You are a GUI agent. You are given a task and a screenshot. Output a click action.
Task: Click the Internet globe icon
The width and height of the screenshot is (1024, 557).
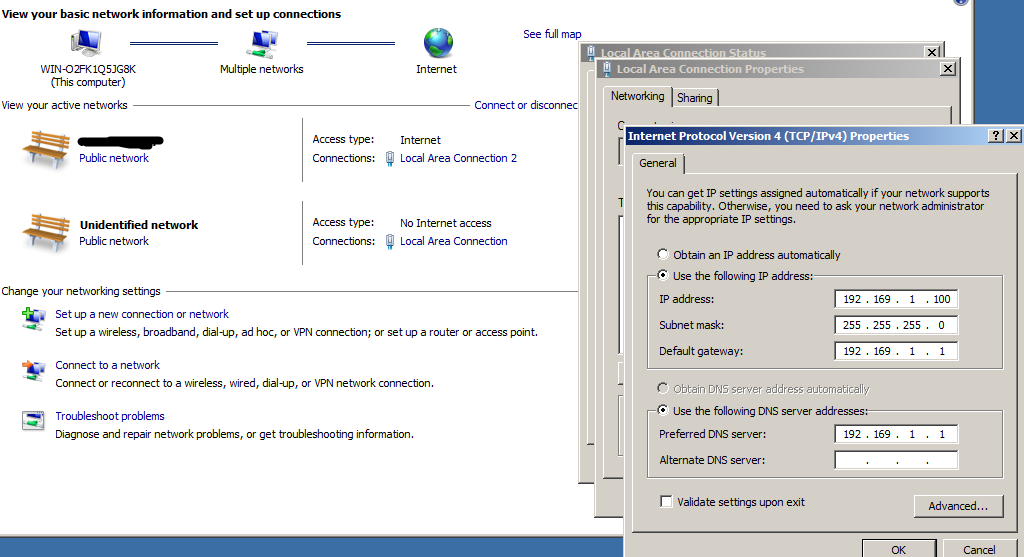pos(438,43)
